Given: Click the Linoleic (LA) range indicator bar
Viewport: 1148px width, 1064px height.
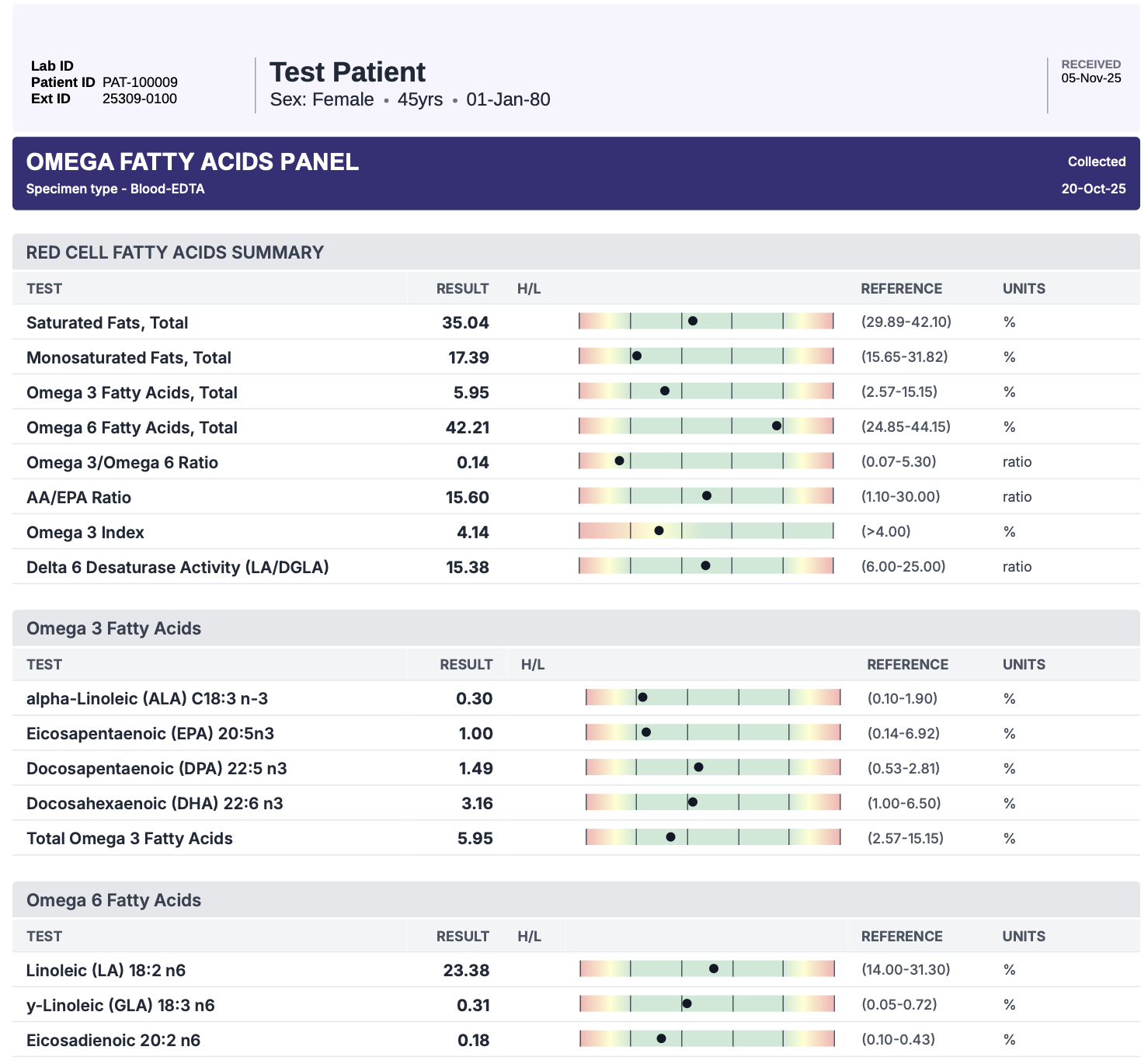Looking at the screenshot, I should pyautogui.click(x=707, y=968).
